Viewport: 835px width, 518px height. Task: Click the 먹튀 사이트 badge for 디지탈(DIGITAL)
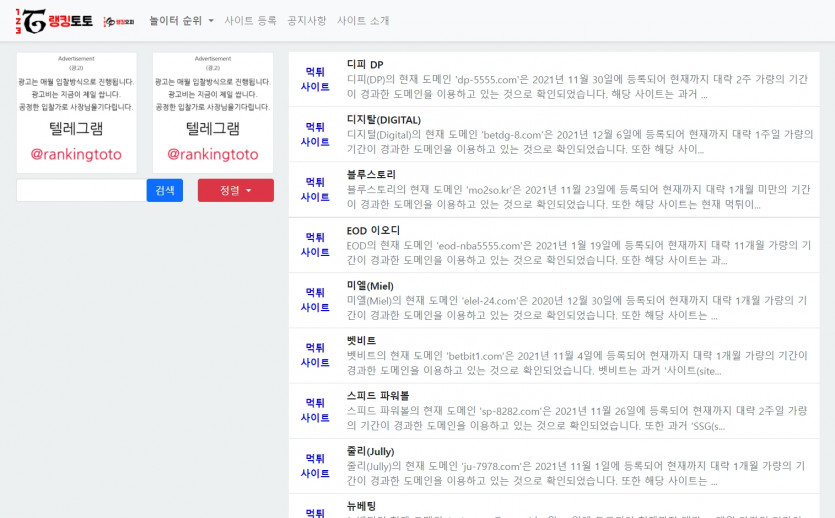(315, 134)
